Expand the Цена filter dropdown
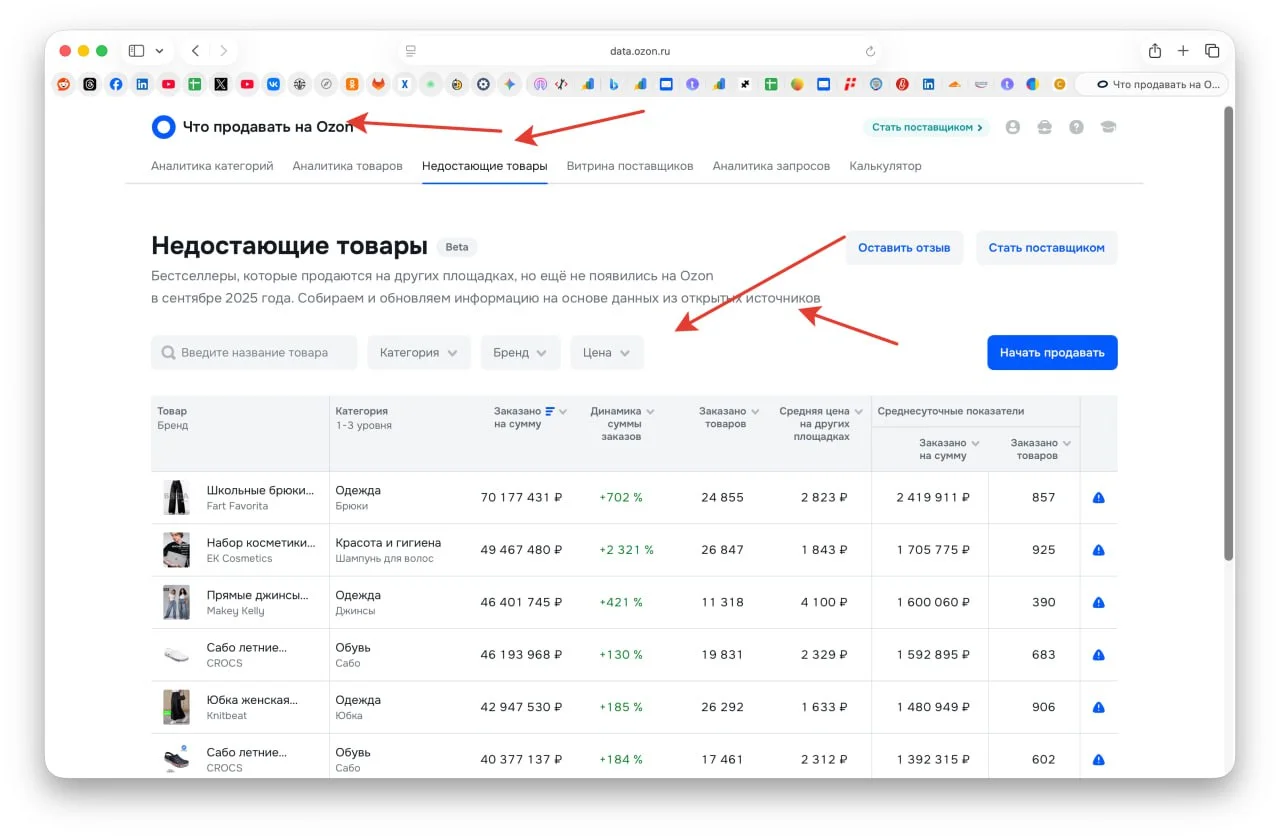1280x837 pixels. [x=606, y=353]
